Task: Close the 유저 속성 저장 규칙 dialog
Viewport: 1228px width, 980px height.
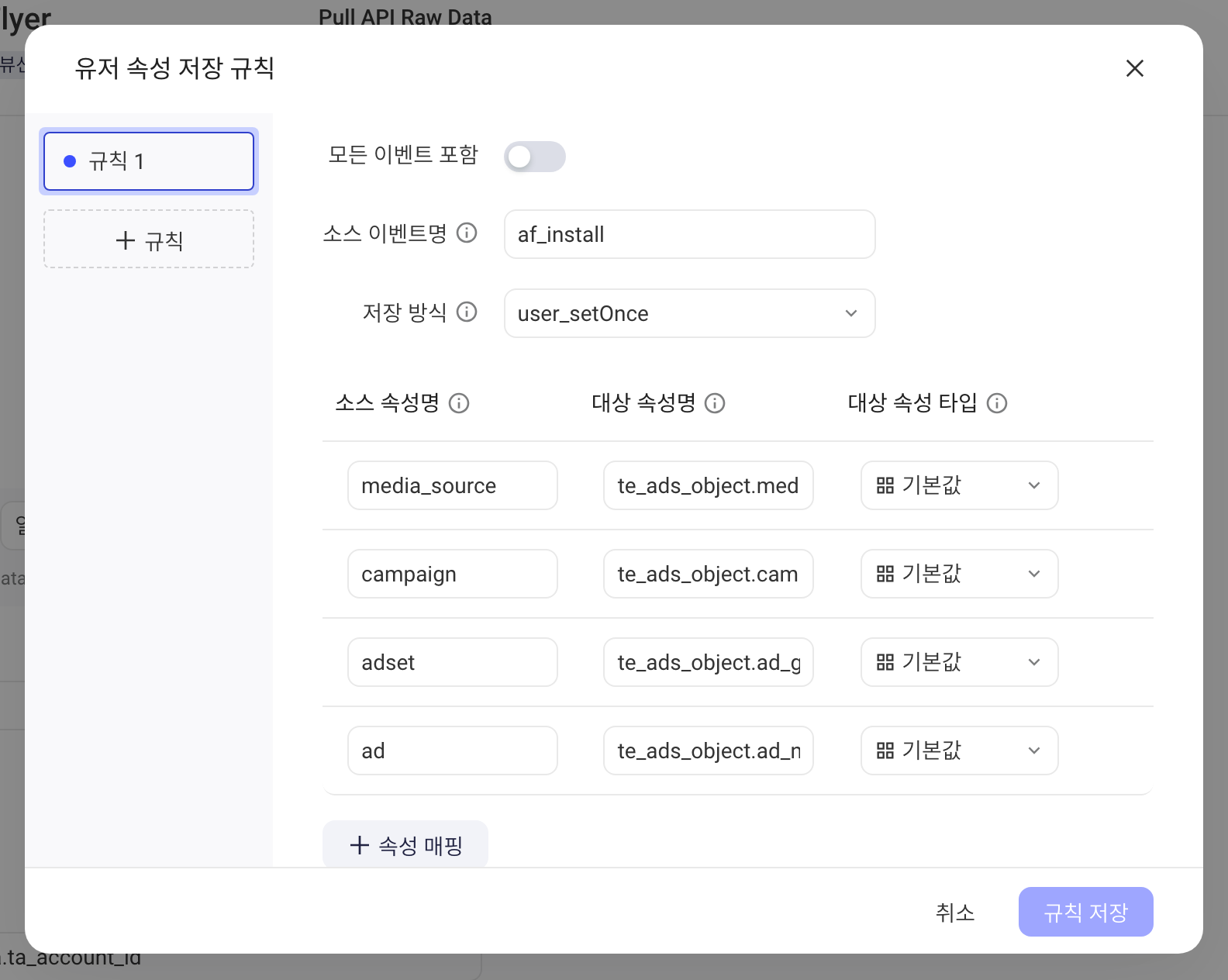Action: (x=1134, y=68)
